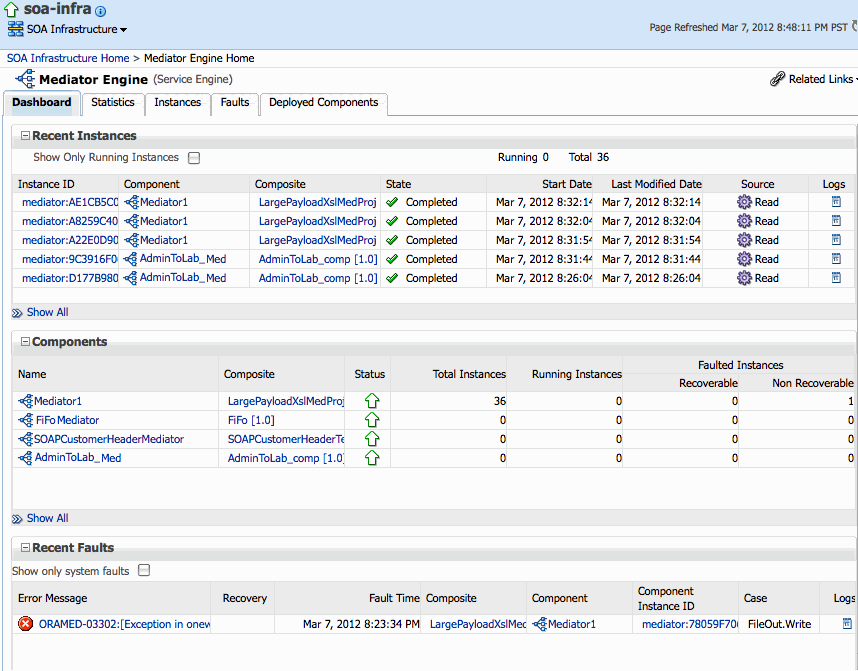The image size is (858, 671).
Task: Collapse the Recent Instances section
Action: click(23, 135)
